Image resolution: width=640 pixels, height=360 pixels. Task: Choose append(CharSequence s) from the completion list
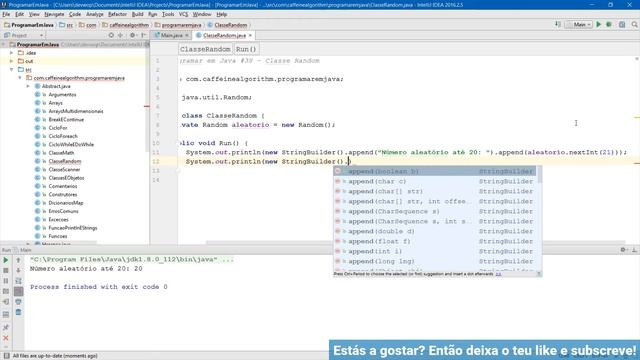tap(435, 211)
